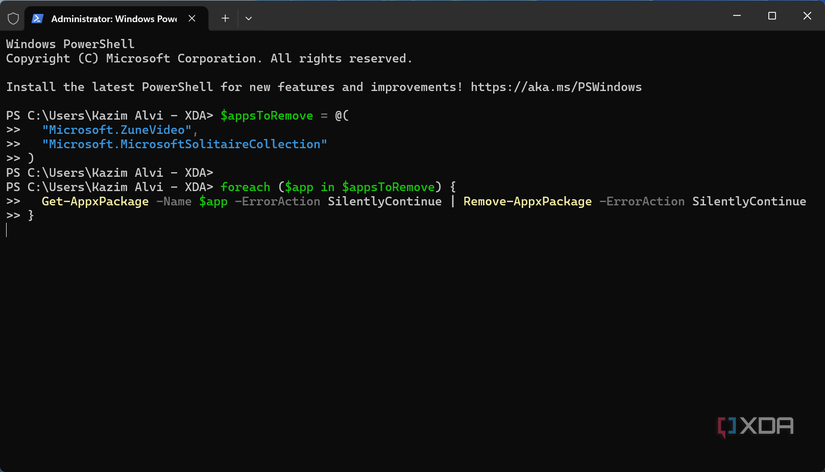The image size is (825, 472).
Task: Click the "Microsoft.MicrosoftSolitaireCollection" string
Action: 185,144
